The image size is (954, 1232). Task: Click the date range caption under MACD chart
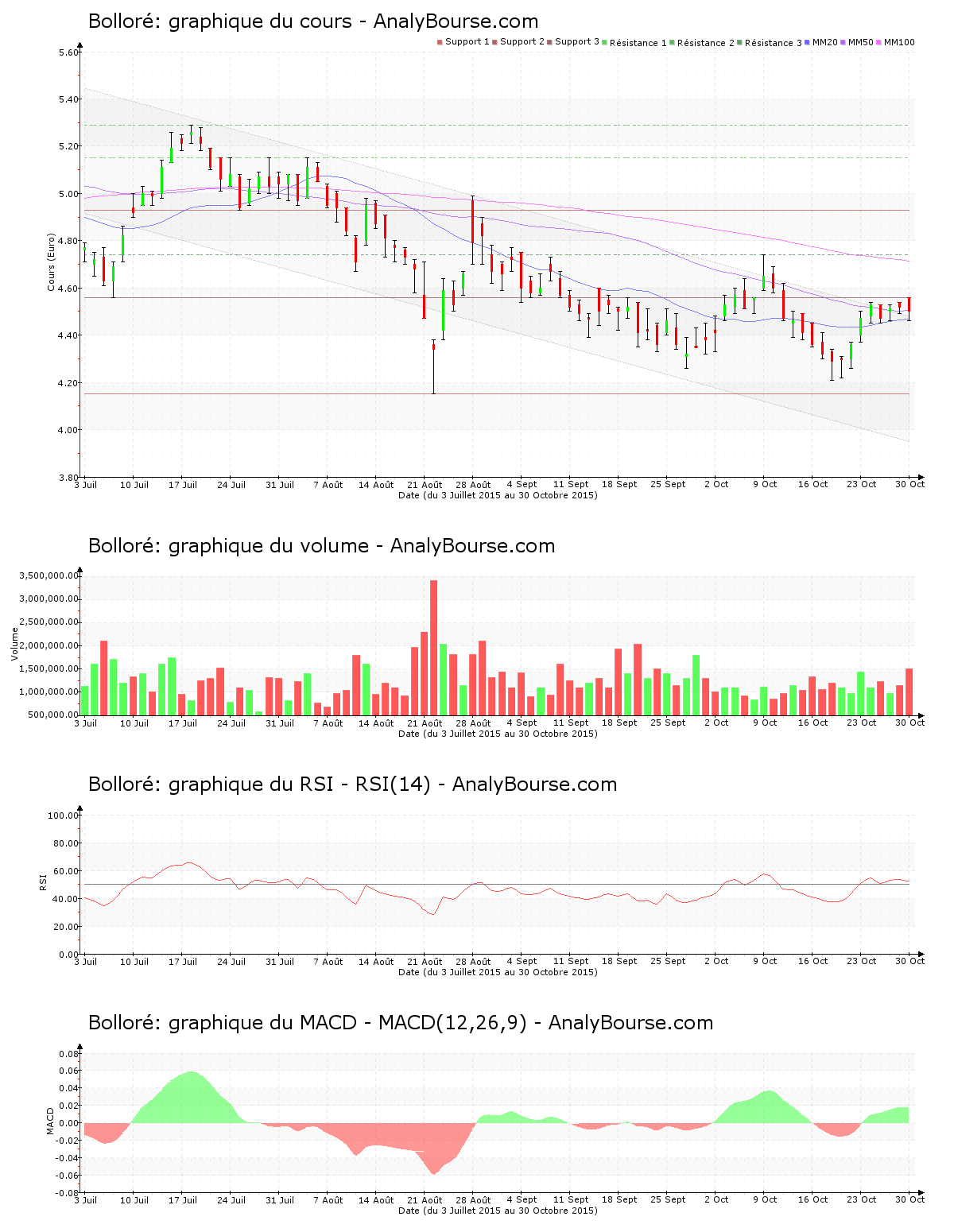click(498, 1211)
